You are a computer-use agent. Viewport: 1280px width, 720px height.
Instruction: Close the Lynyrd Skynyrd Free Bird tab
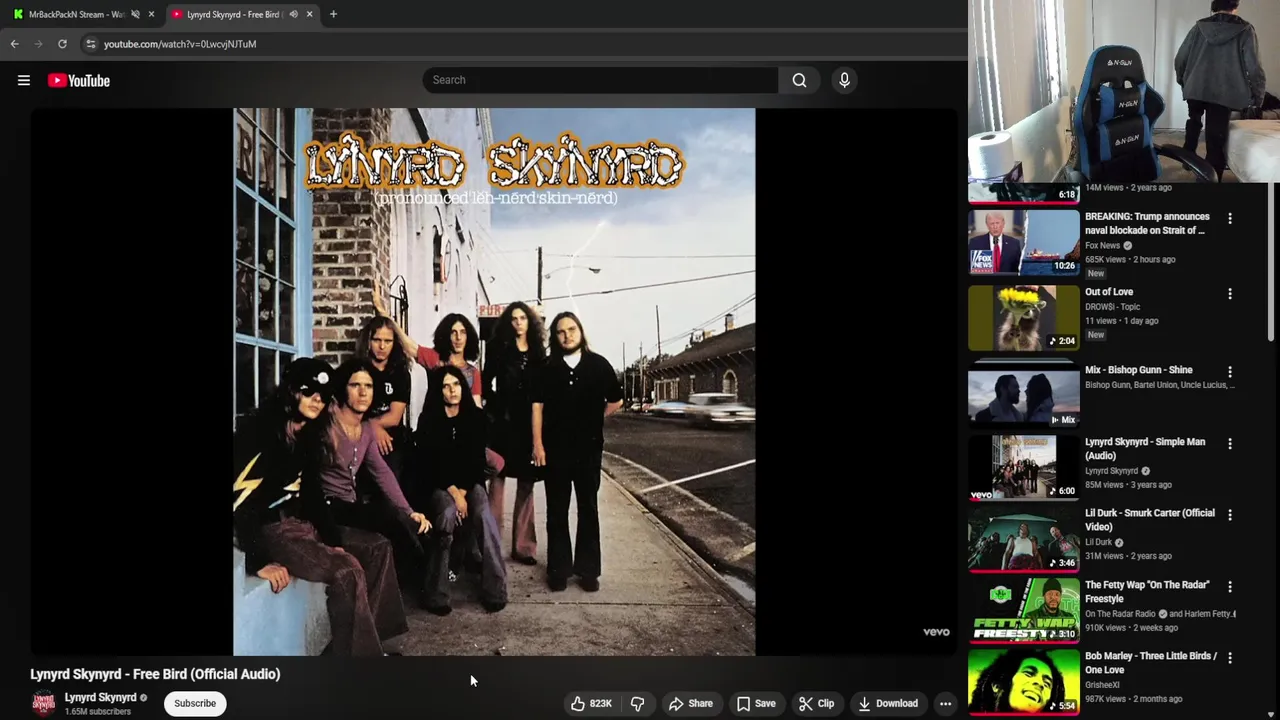pyautogui.click(x=309, y=15)
